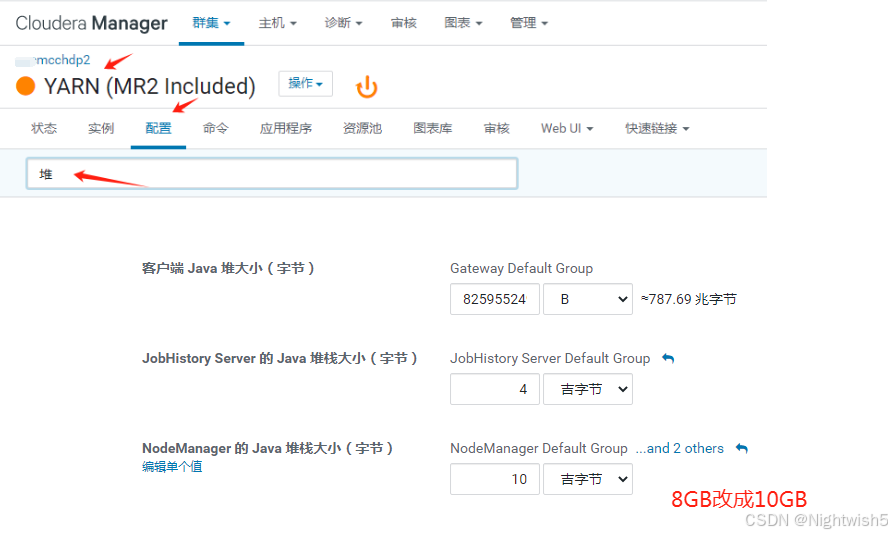Expand the 快速链接 dropdown
Image resolution: width=892 pixels, height=535 pixels.
coord(657,128)
